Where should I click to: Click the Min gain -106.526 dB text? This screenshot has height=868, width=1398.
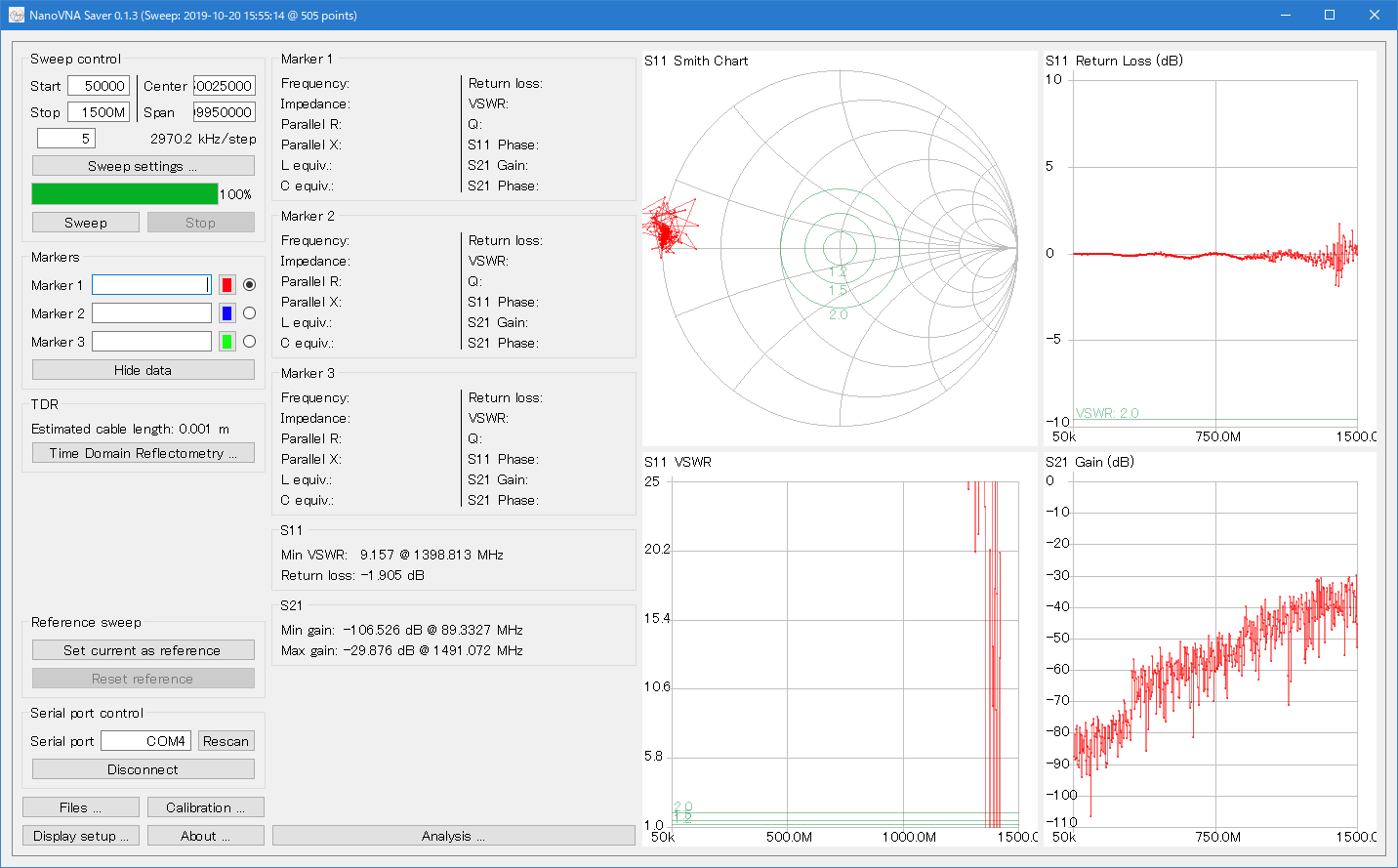coord(402,630)
